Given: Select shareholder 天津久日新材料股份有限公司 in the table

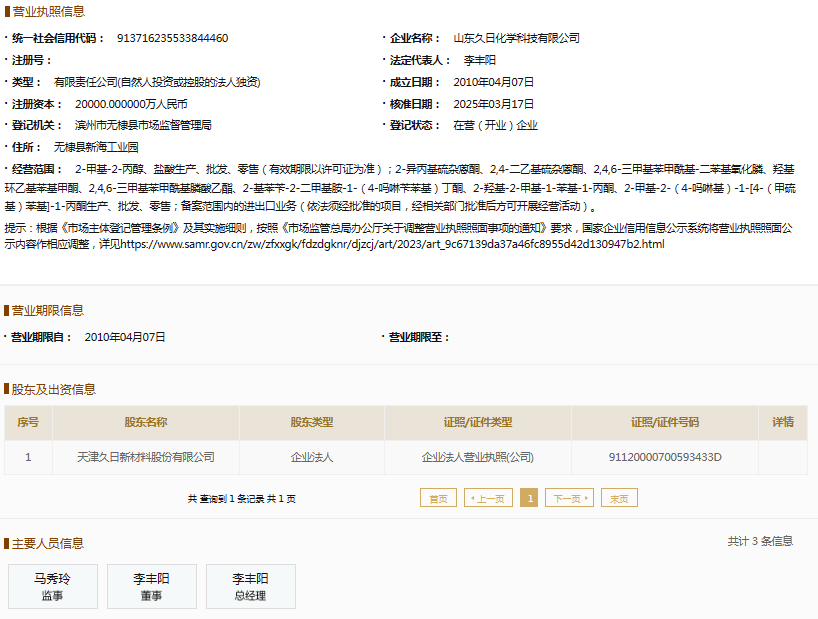Looking at the screenshot, I should click(146, 457).
